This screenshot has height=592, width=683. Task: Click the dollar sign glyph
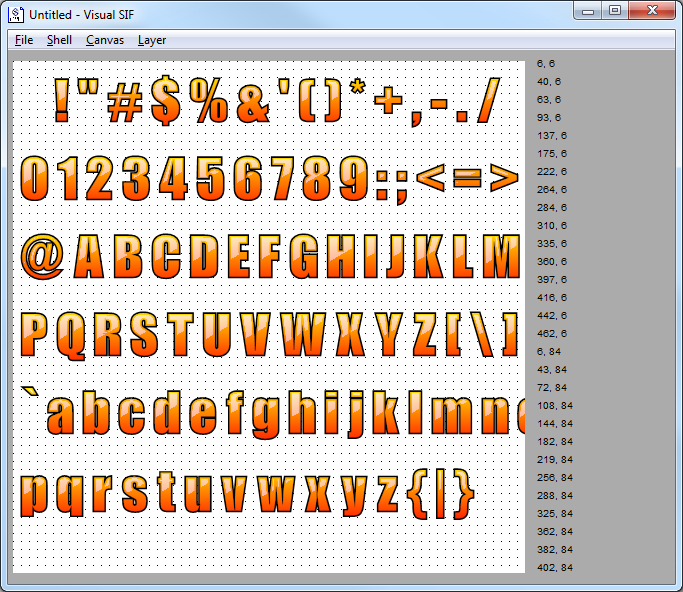click(x=165, y=101)
